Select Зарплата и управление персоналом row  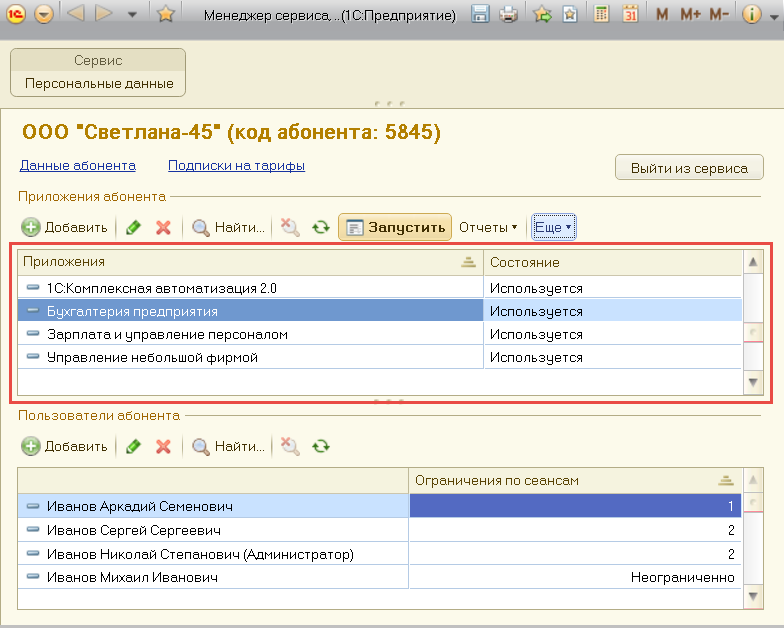250,334
